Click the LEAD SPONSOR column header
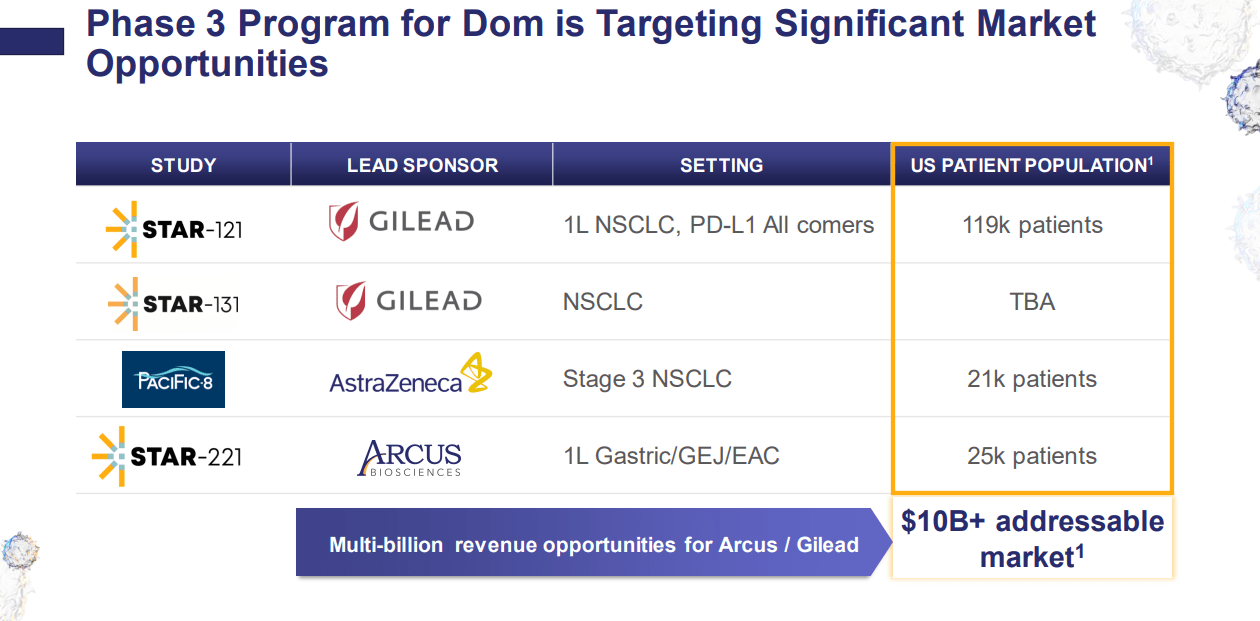1260x621 pixels. (x=422, y=165)
